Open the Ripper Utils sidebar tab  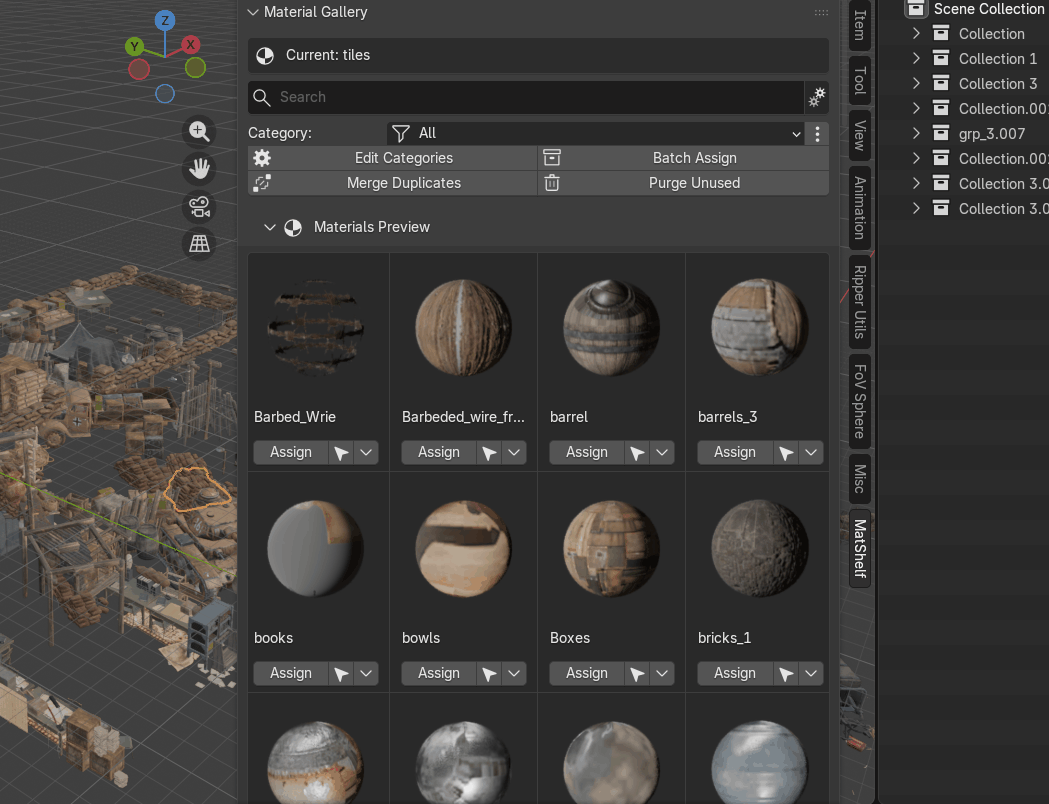click(860, 302)
